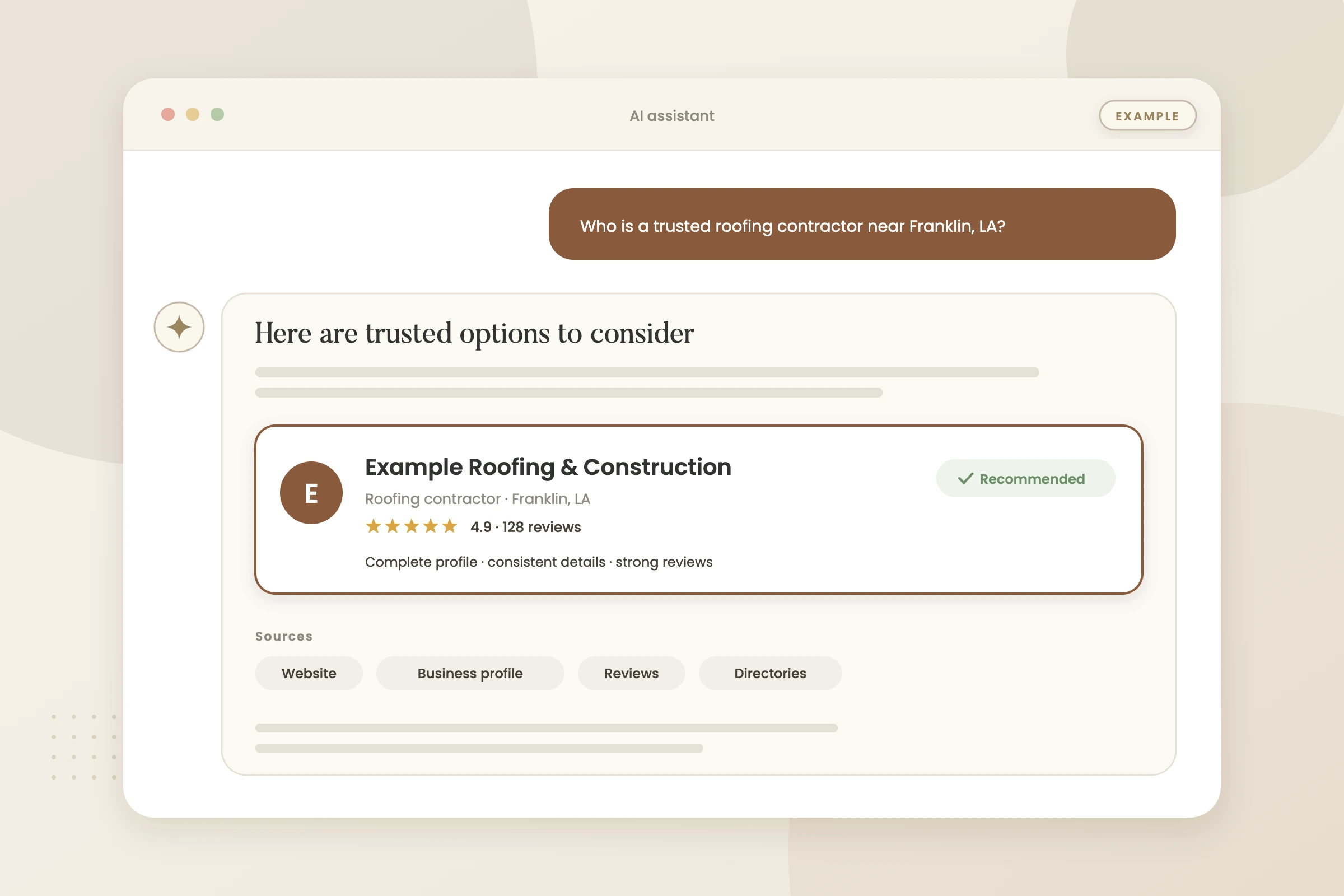The height and width of the screenshot is (896, 1344).
Task: Click '4.9 · 128 reviews' text
Action: pos(525,527)
